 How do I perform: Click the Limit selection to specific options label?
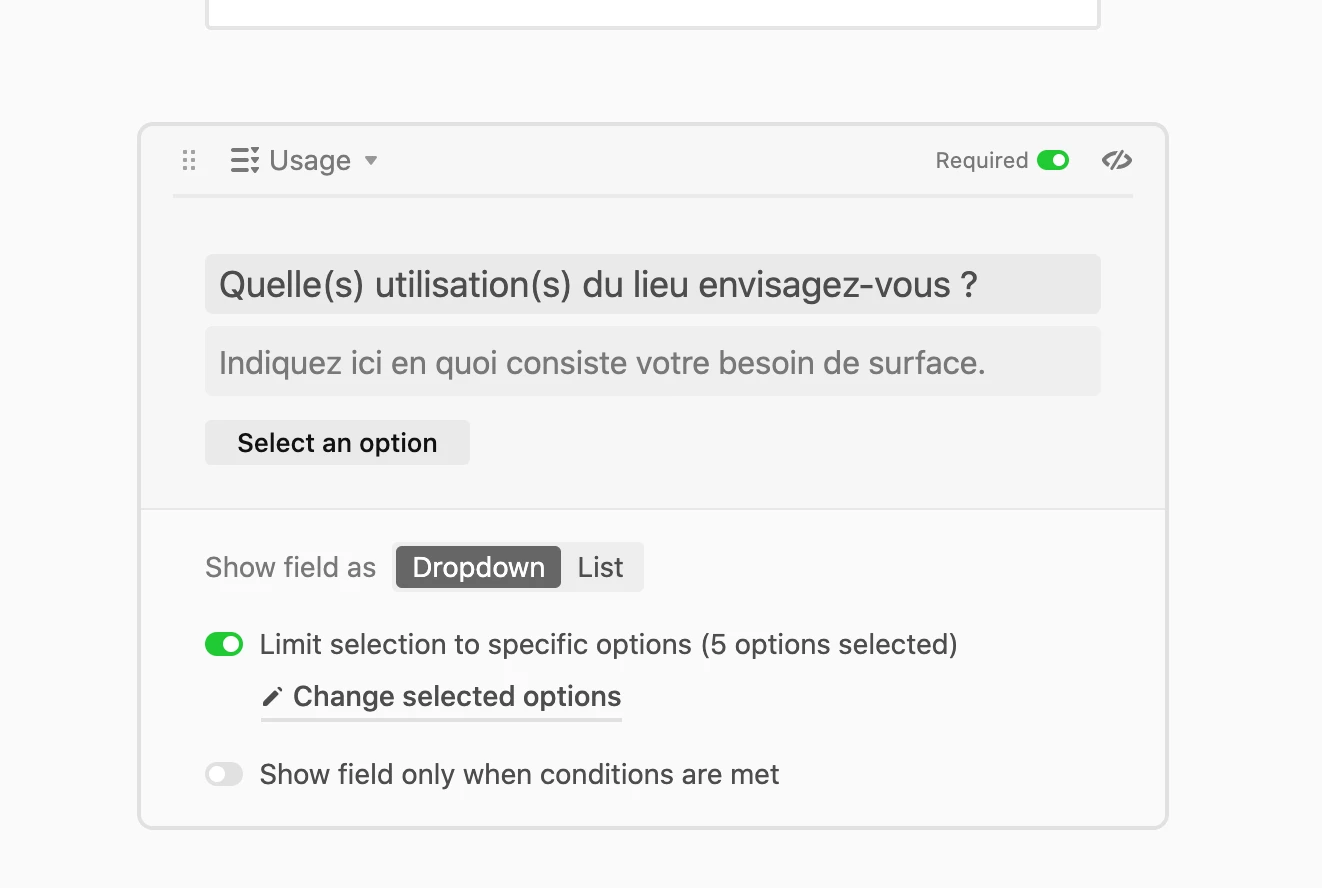pos(608,645)
